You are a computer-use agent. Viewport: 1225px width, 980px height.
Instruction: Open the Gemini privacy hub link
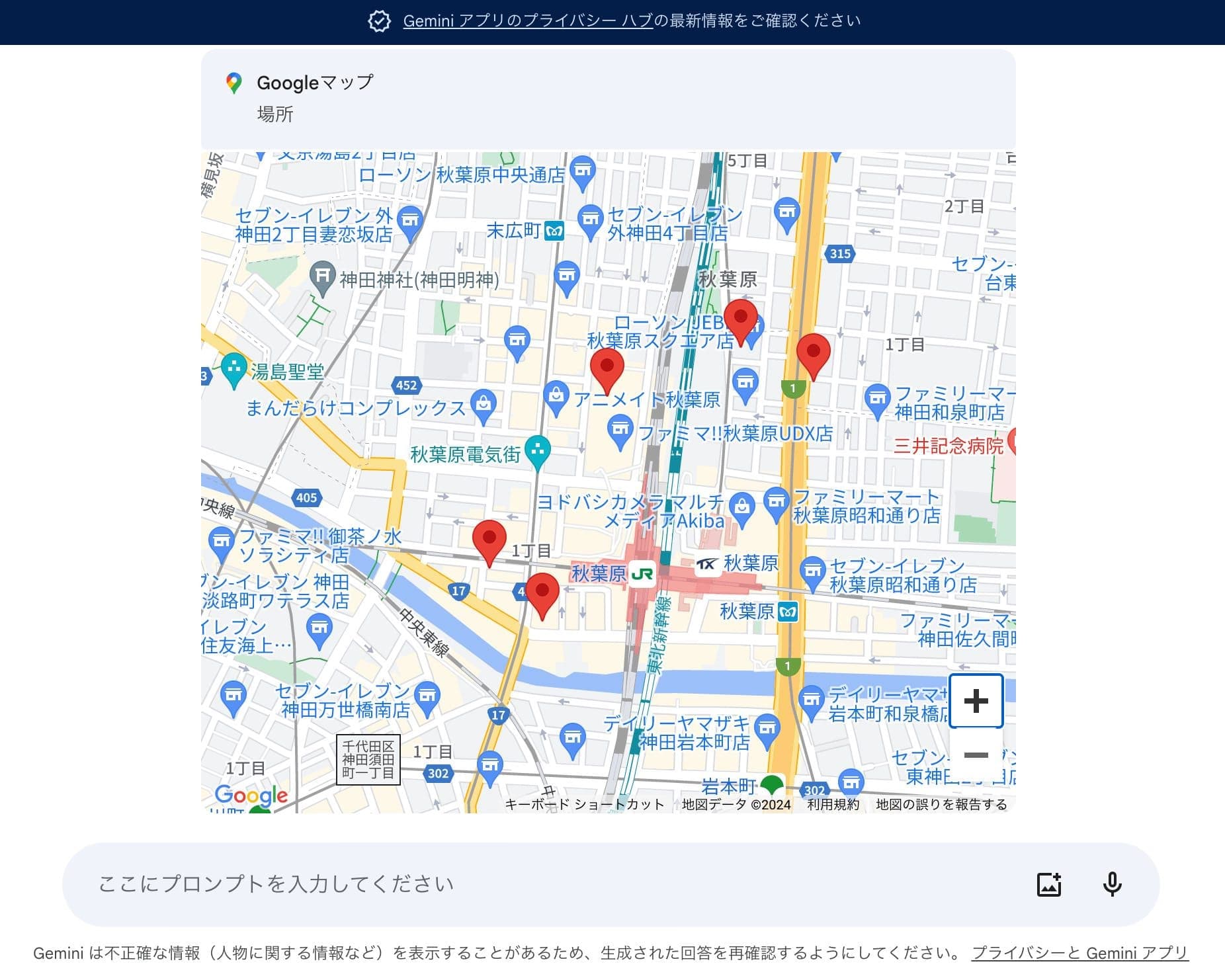pos(528,20)
